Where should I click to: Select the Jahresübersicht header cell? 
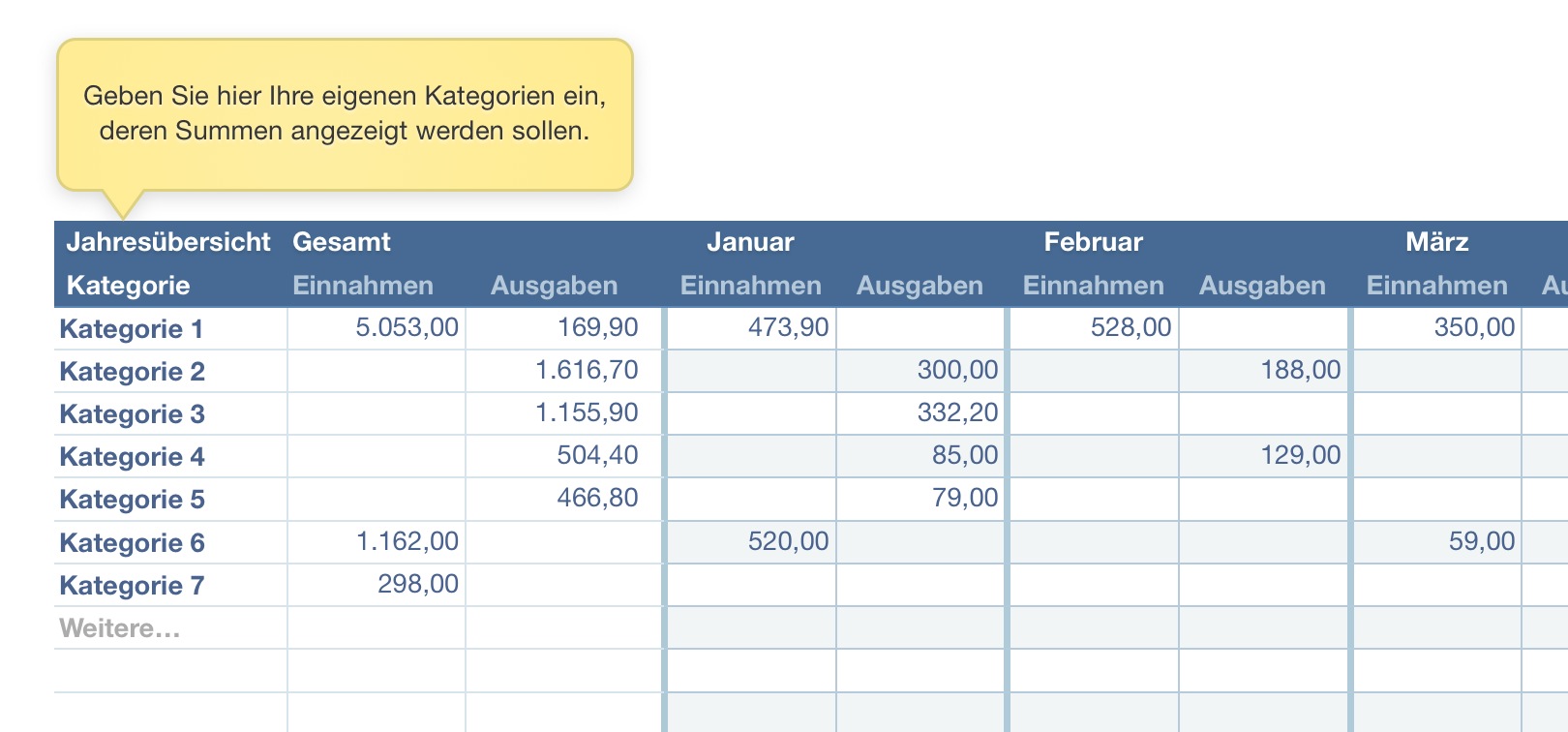tap(168, 242)
